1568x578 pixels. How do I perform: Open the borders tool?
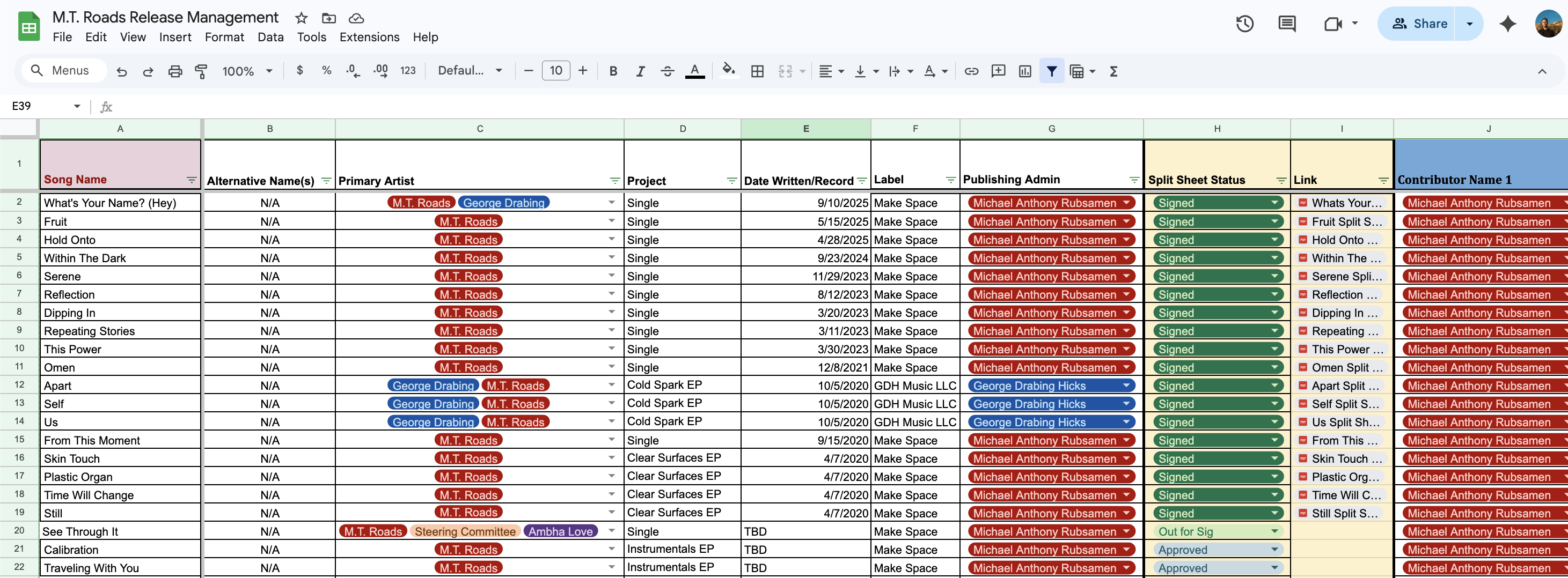tap(757, 71)
